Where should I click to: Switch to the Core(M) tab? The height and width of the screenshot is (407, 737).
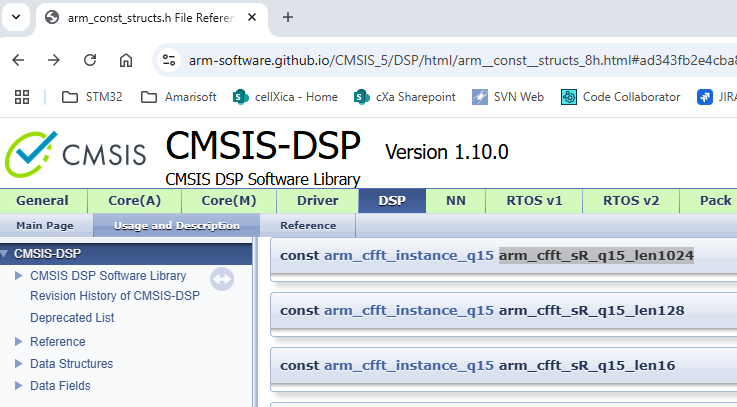click(x=229, y=201)
